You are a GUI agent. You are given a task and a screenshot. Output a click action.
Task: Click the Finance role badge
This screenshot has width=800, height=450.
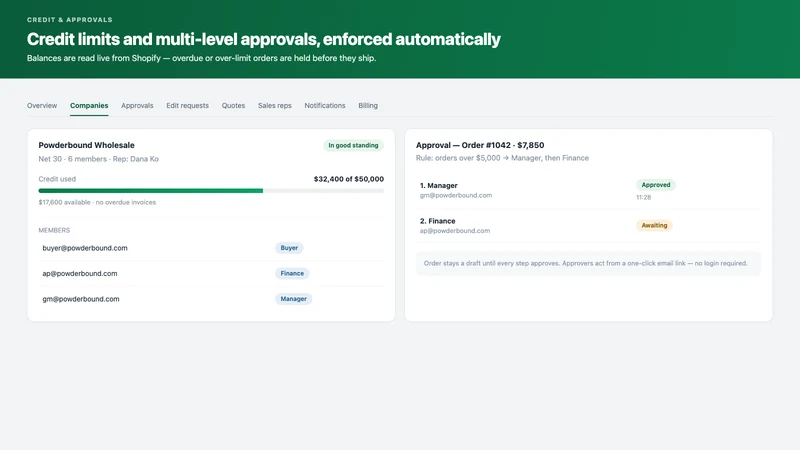292,273
